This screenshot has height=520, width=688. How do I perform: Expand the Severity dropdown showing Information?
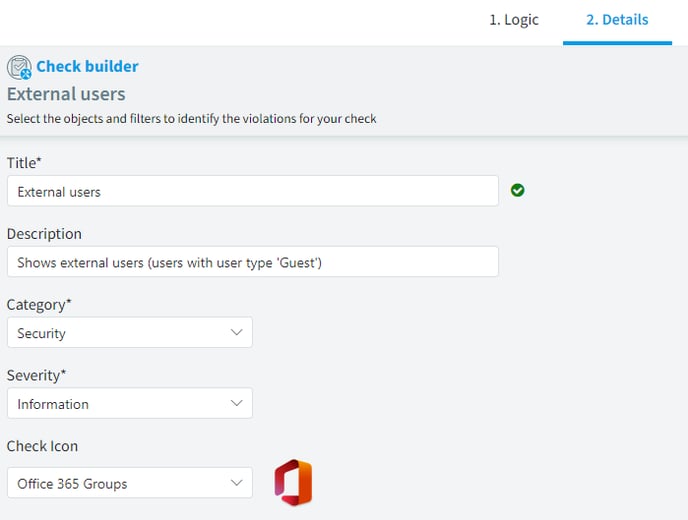130,403
